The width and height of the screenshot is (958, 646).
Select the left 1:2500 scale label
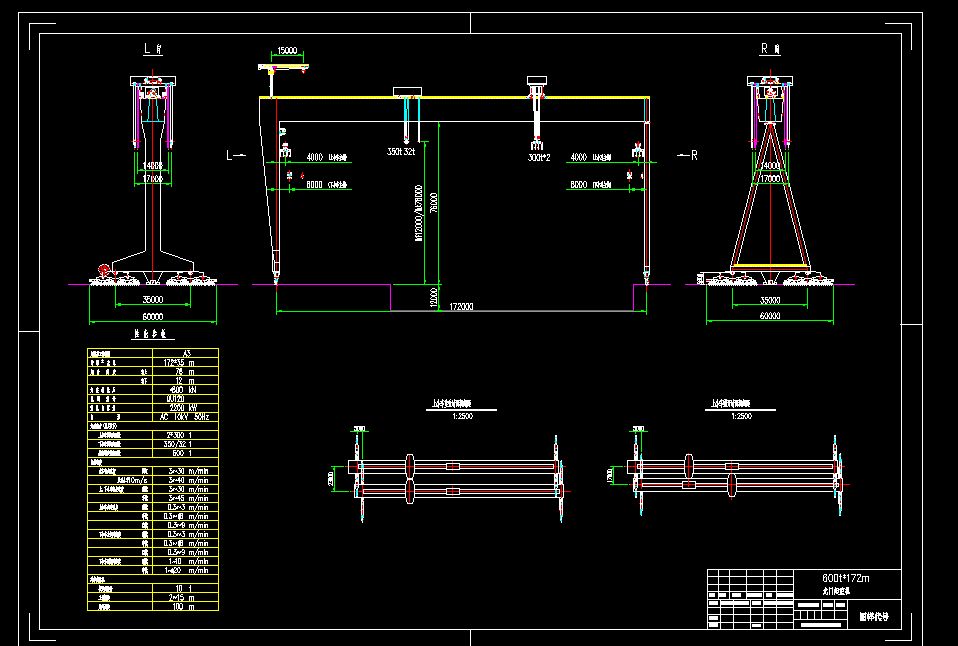[462, 416]
